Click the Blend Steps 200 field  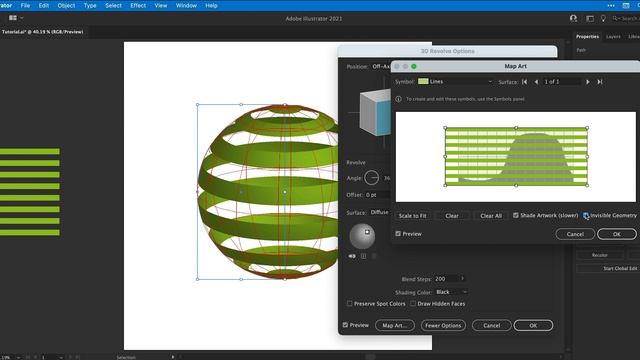point(447,279)
